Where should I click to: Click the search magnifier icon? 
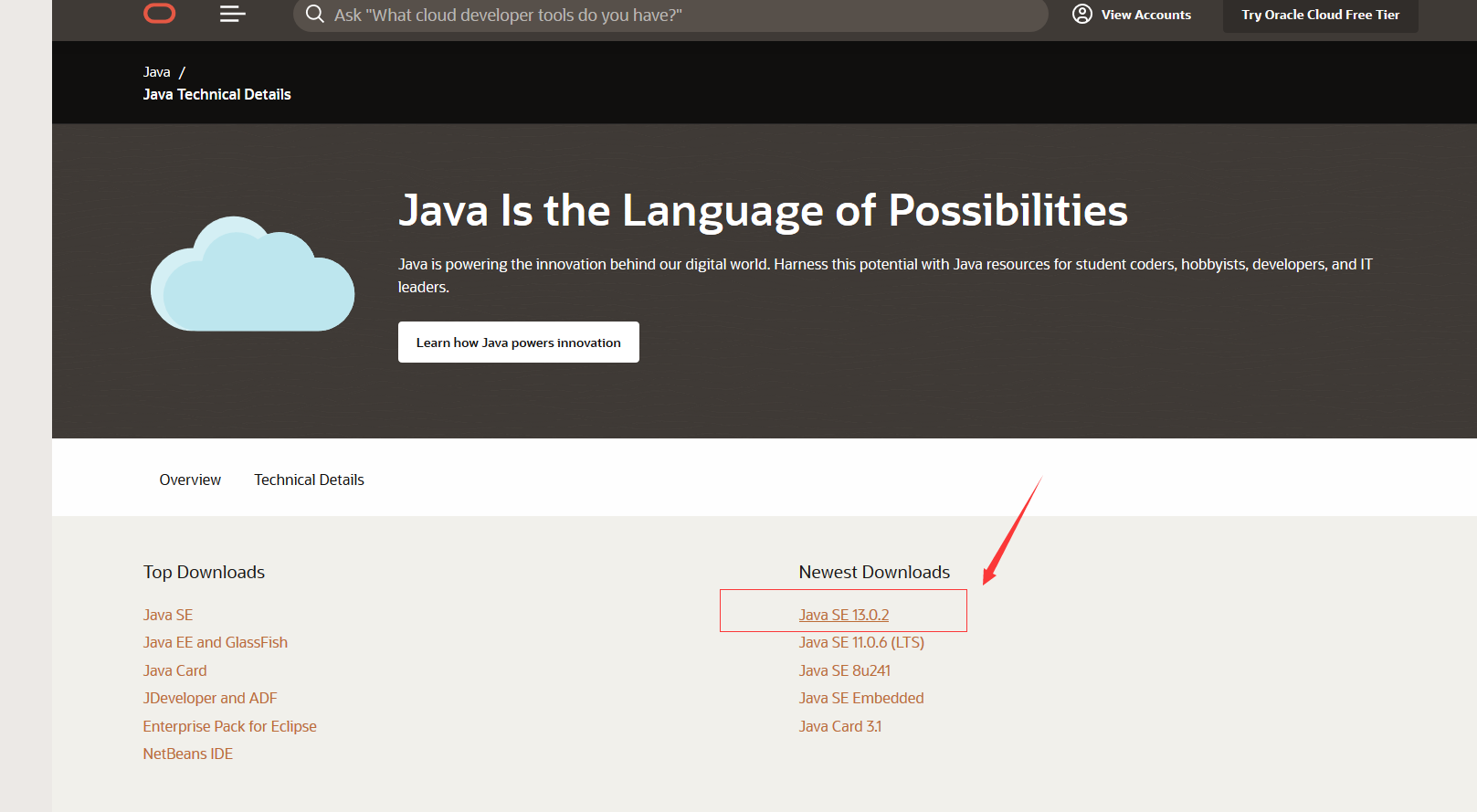click(315, 14)
